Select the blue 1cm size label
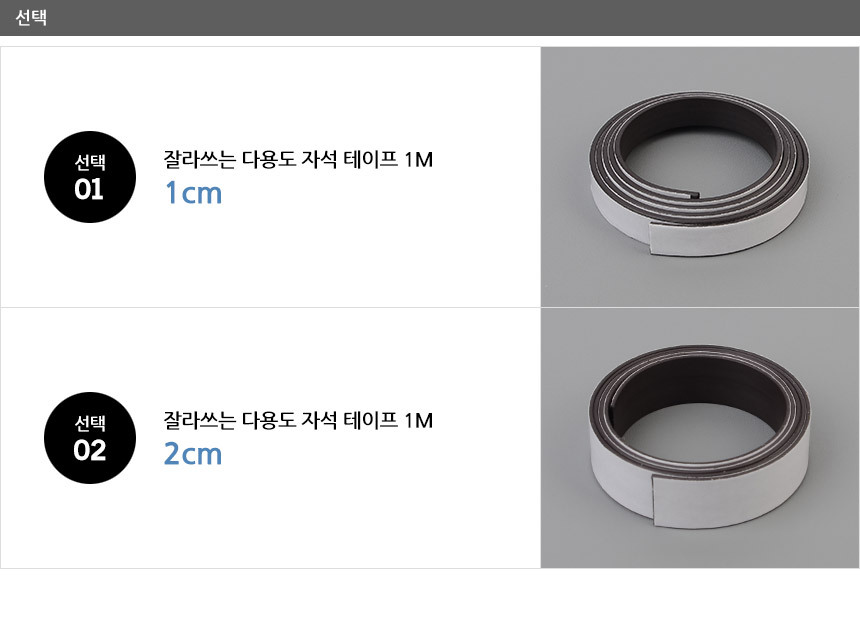860x628 pixels. click(193, 193)
